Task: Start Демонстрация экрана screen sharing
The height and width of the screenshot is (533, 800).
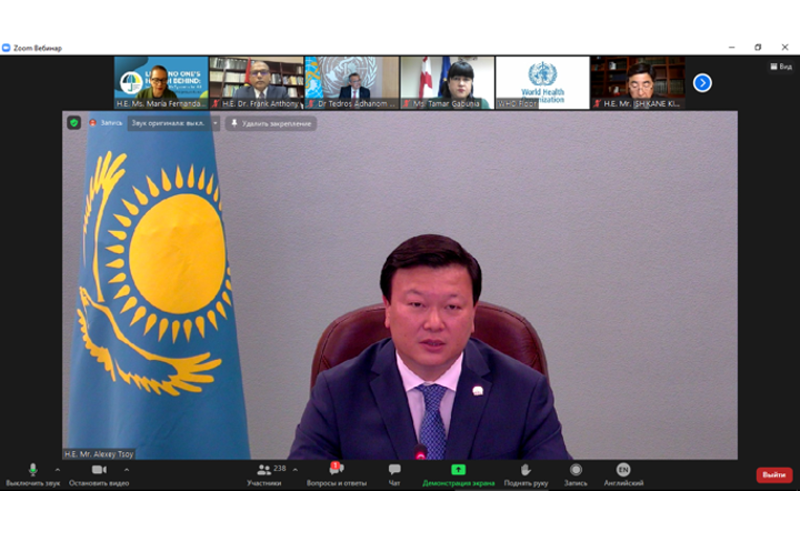Action: pyautogui.click(x=458, y=470)
